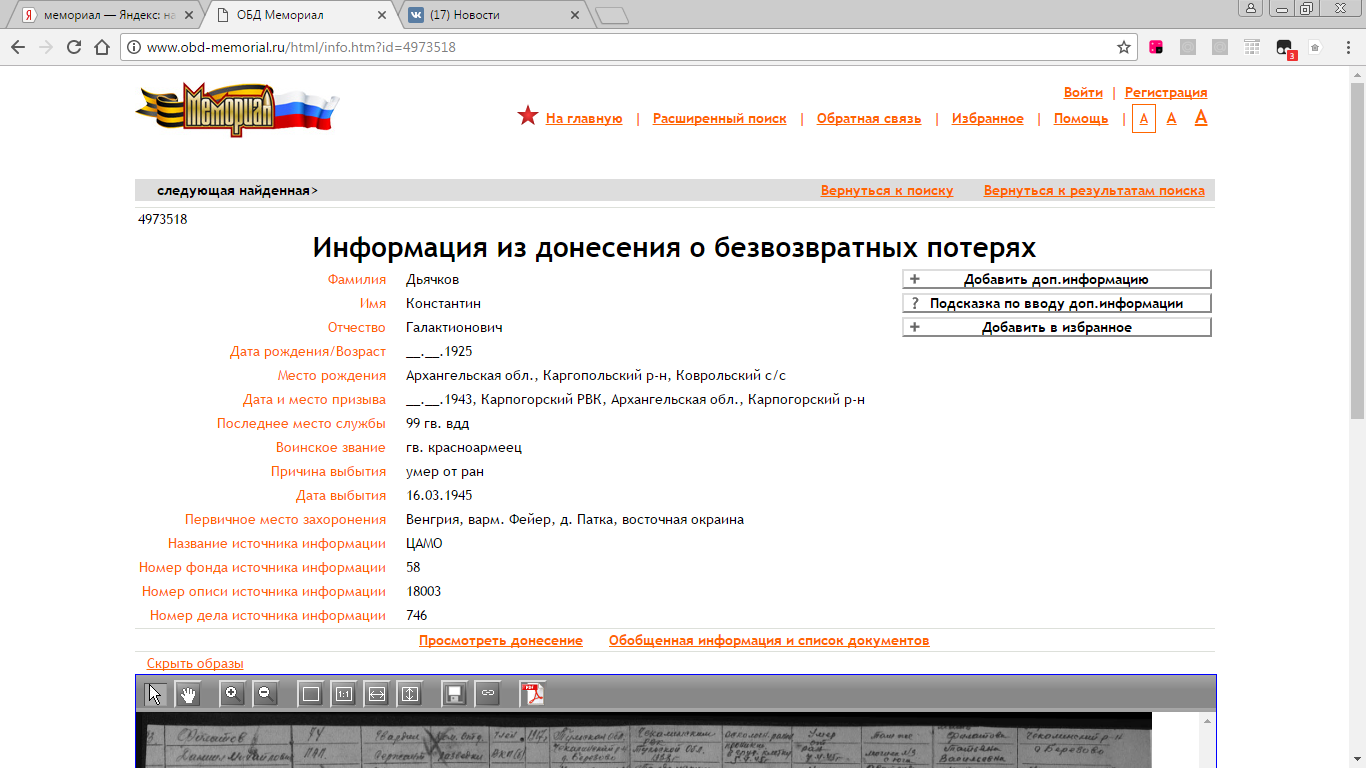The height and width of the screenshot is (768, 1366).
Task: Show the image at 1:1 scale
Action: tap(344, 694)
